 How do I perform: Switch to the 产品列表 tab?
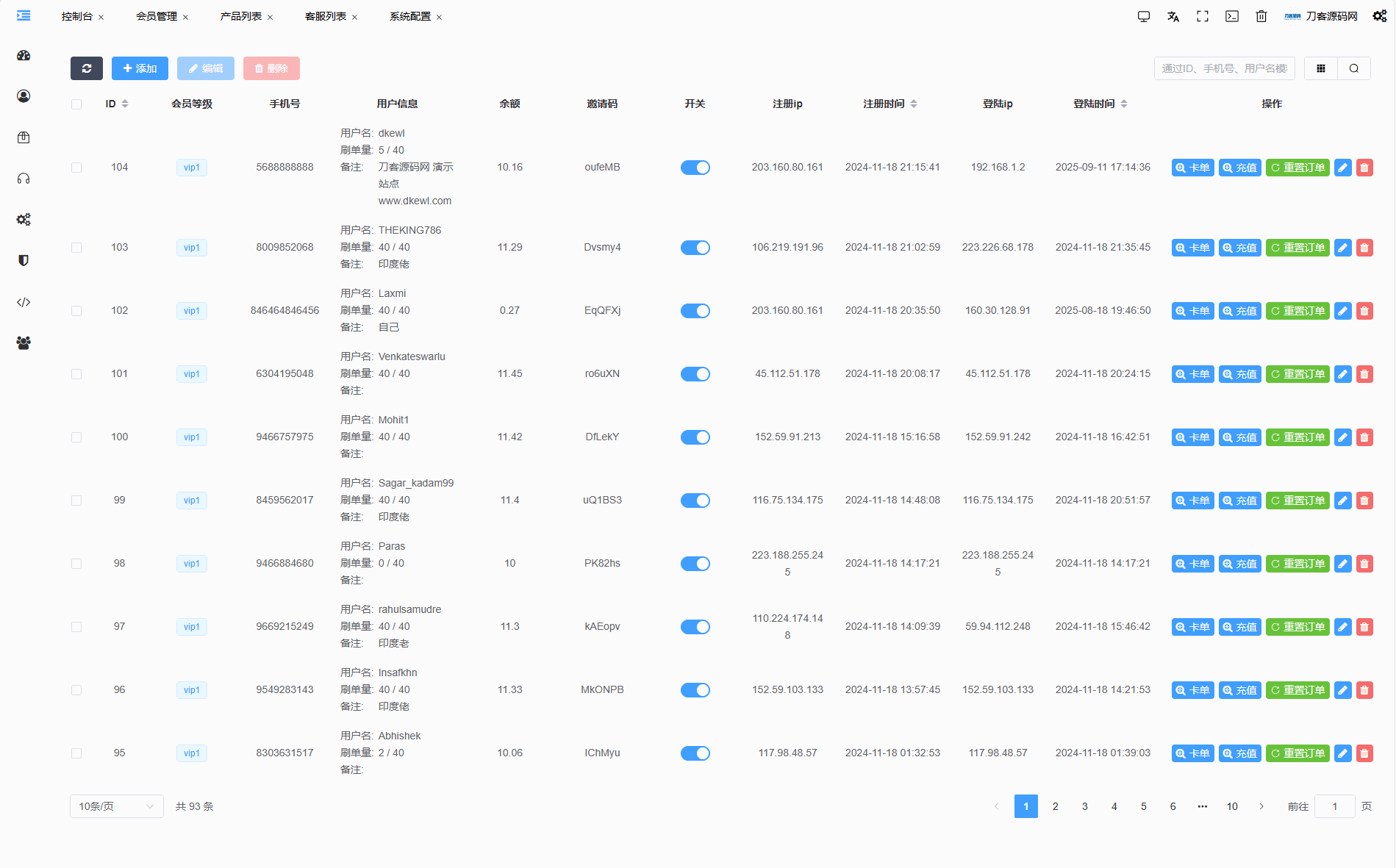click(241, 16)
